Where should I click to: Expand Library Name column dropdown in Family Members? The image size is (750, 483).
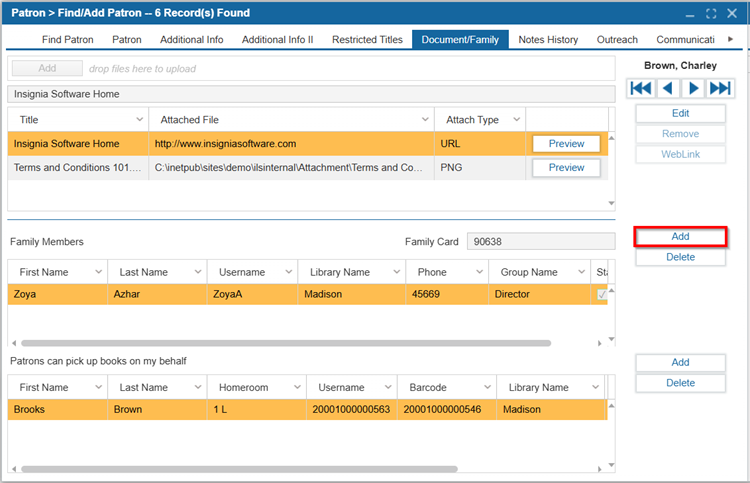[397, 272]
